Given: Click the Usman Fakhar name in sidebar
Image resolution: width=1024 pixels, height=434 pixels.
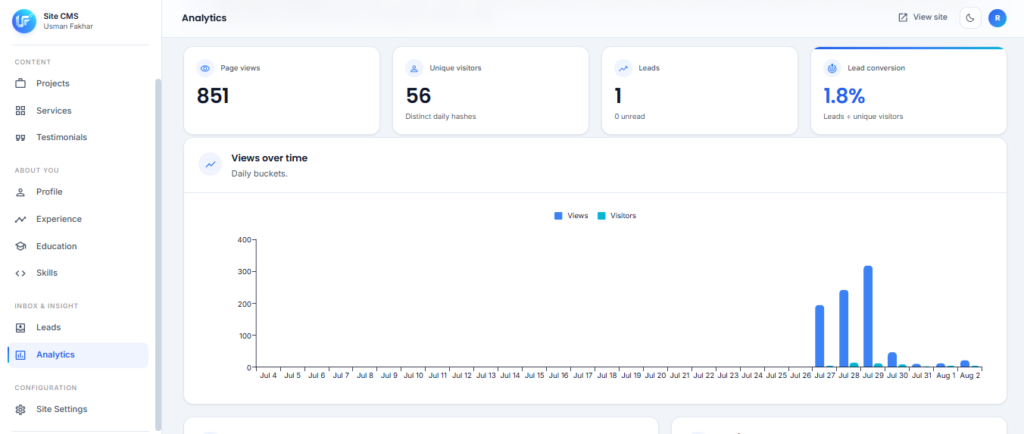Looking at the screenshot, I should [x=66, y=27].
